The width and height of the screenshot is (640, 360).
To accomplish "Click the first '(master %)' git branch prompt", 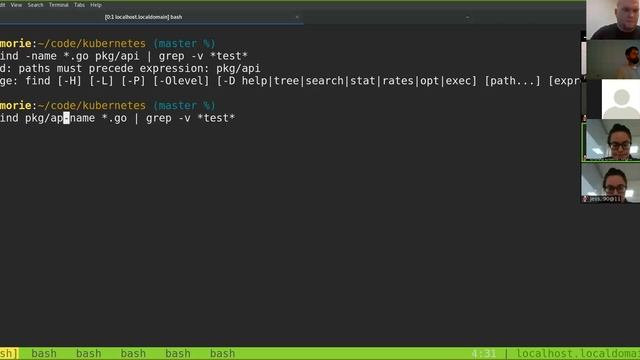I will point(184,44).
